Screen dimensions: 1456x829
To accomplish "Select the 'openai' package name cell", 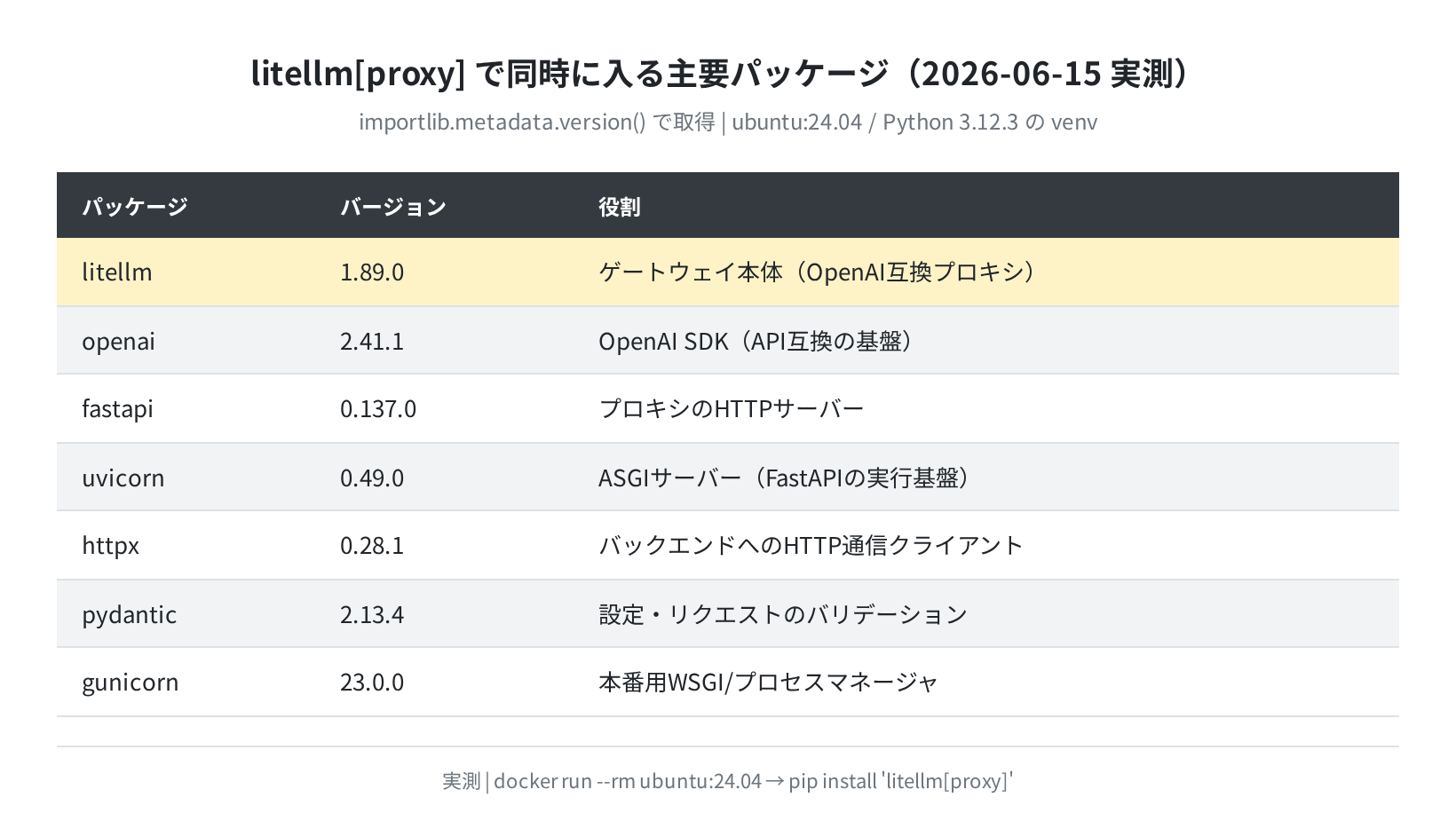I will coord(118,341).
